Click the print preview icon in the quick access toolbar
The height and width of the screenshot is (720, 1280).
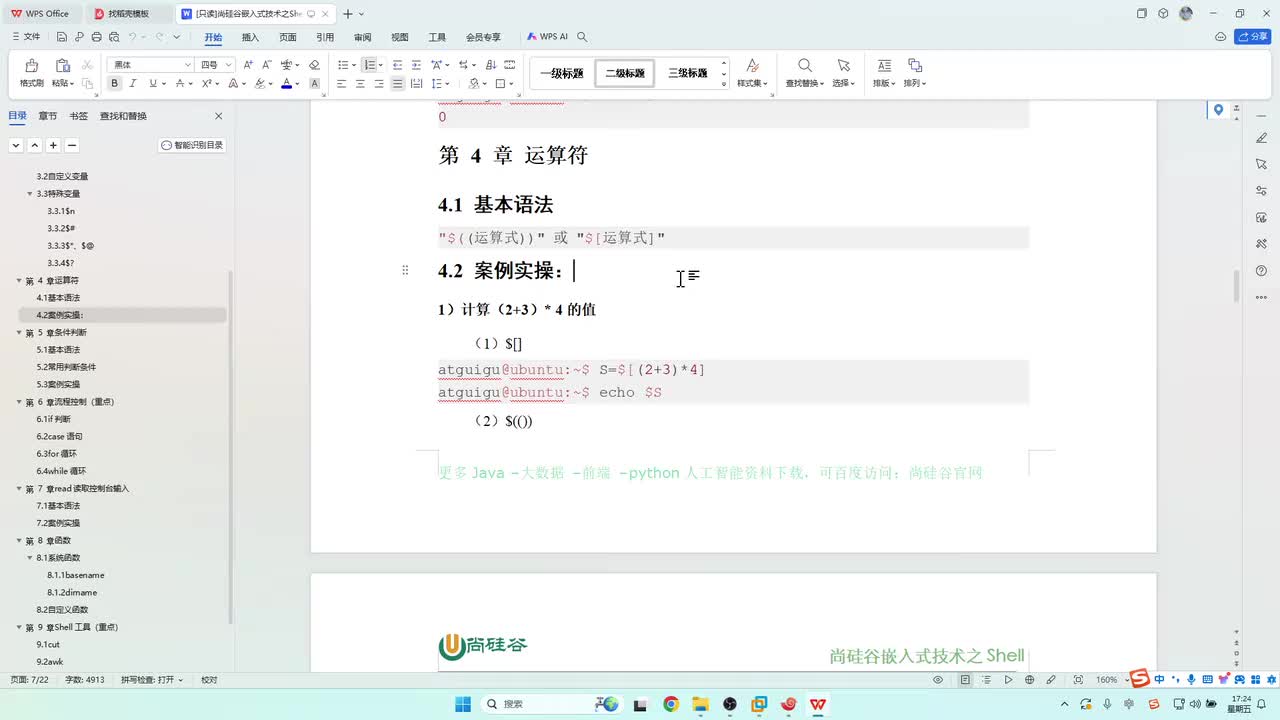point(113,37)
